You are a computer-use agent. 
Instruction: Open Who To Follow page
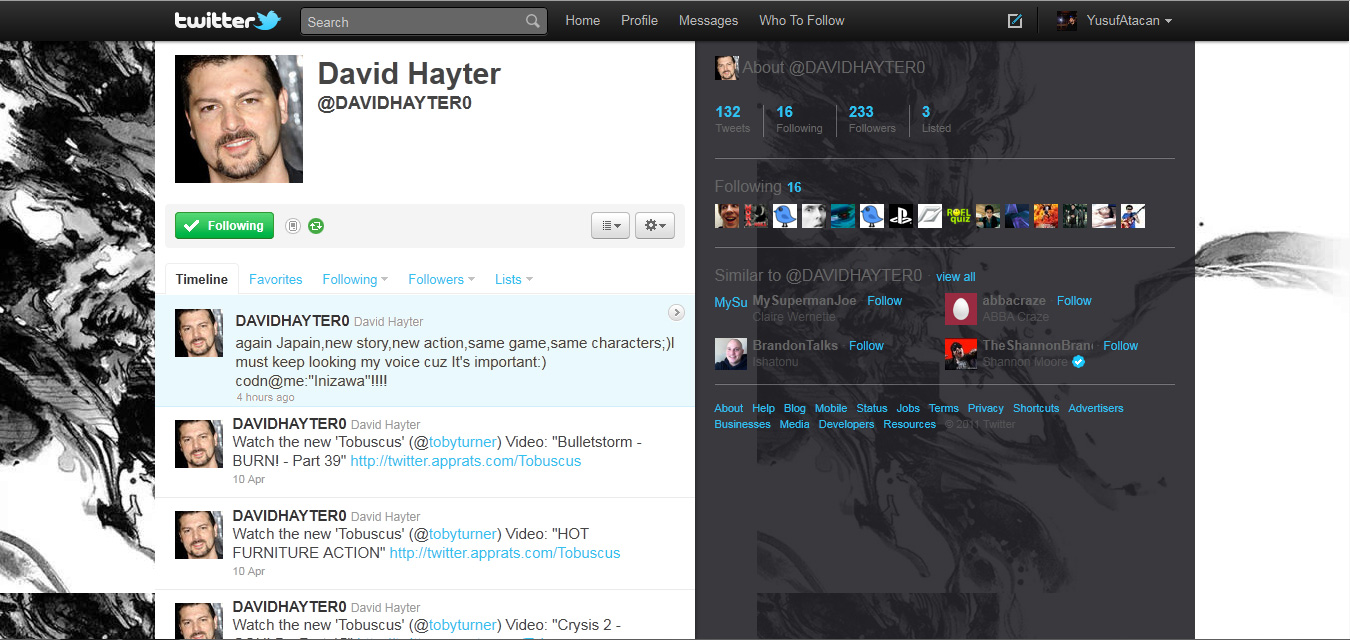pos(802,20)
